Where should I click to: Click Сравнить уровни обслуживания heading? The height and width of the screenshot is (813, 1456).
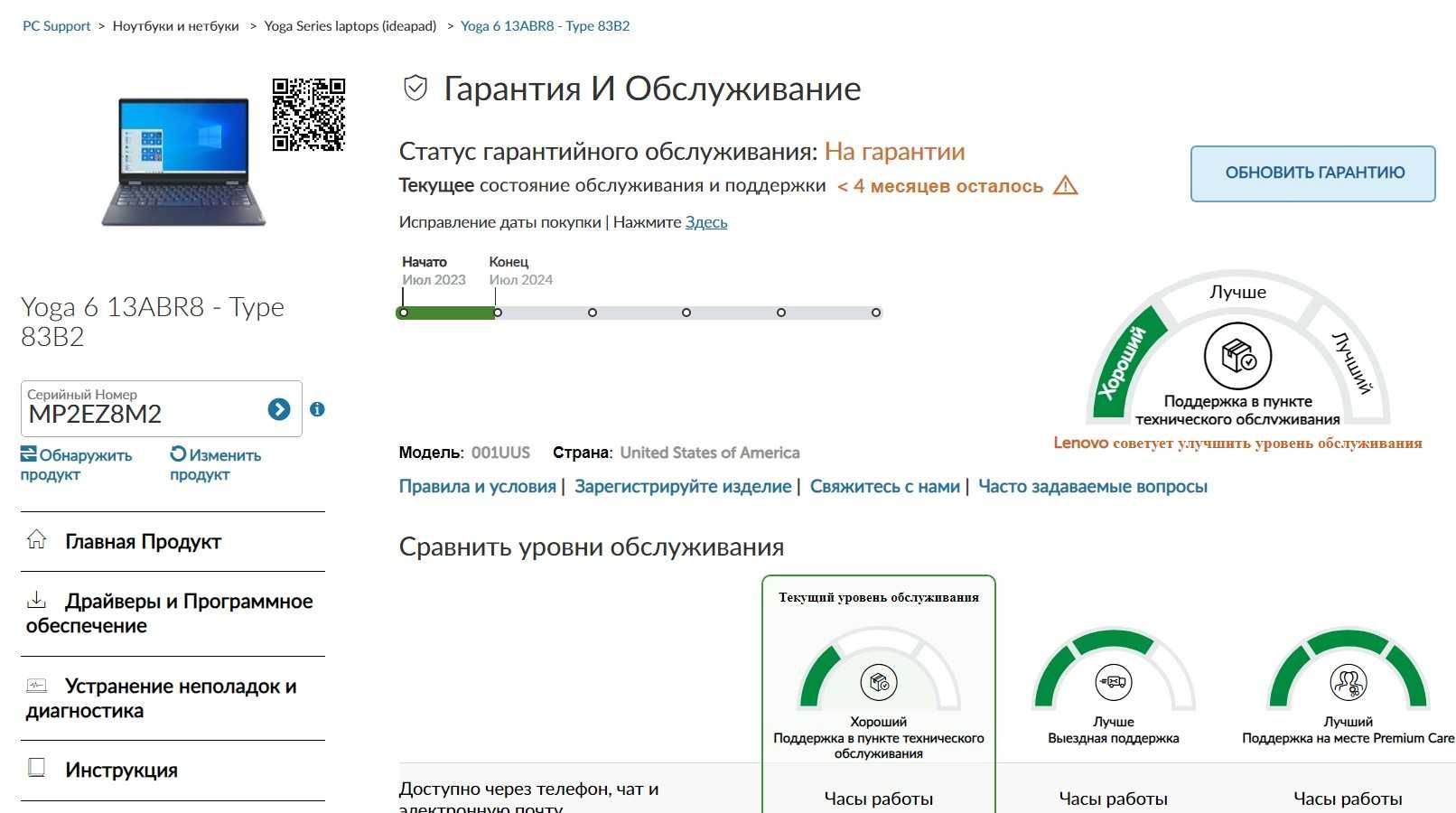[592, 547]
